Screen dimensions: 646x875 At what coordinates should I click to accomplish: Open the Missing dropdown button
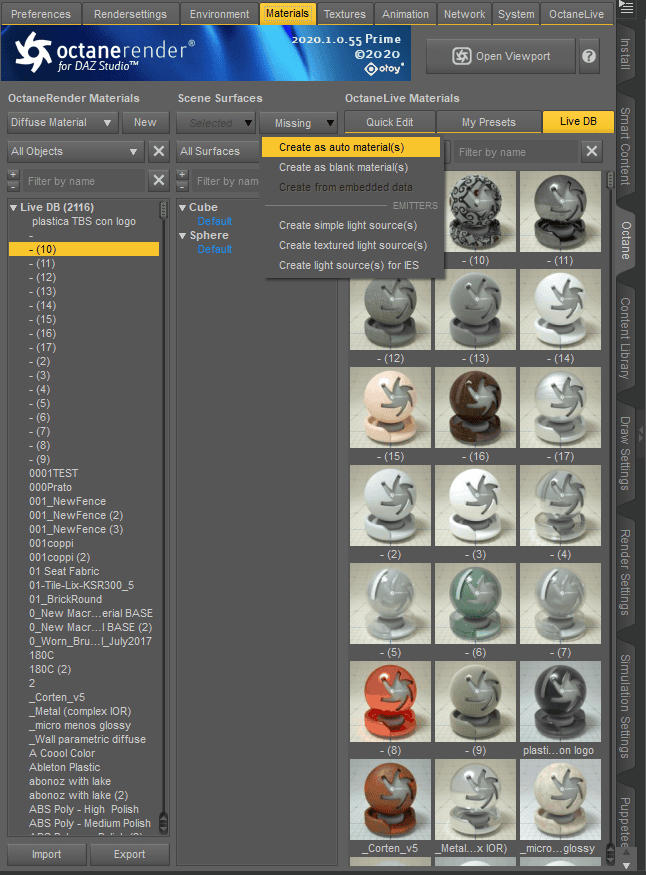click(298, 122)
